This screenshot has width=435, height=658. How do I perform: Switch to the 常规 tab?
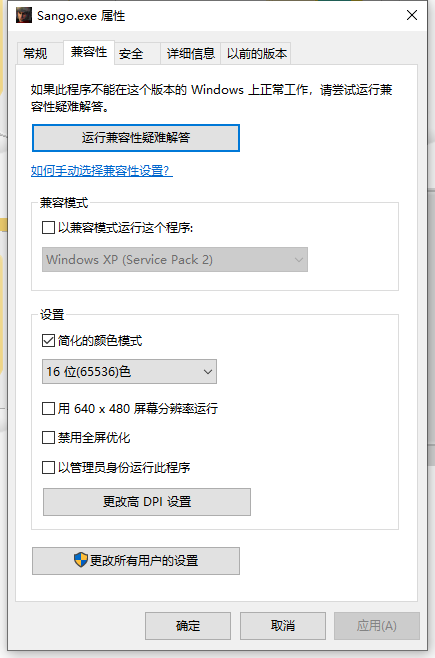point(35,54)
